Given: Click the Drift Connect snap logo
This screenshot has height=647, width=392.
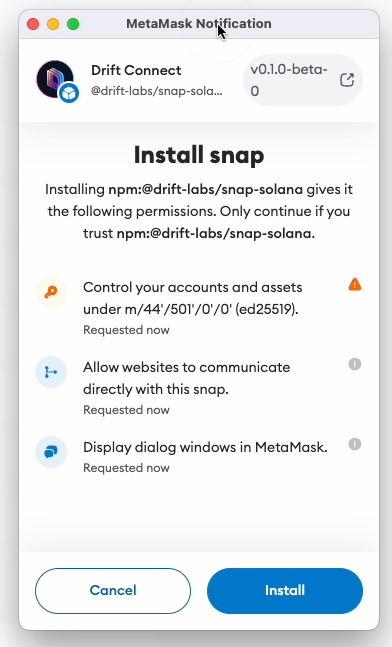Looking at the screenshot, I should click(55, 79).
